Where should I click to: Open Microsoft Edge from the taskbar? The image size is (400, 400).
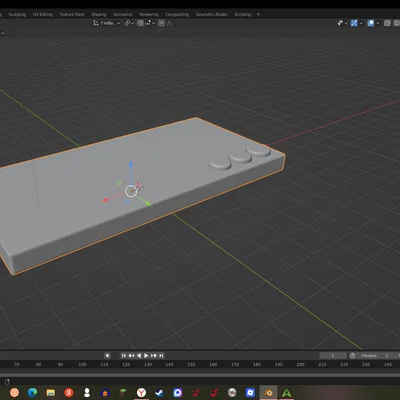[32, 393]
